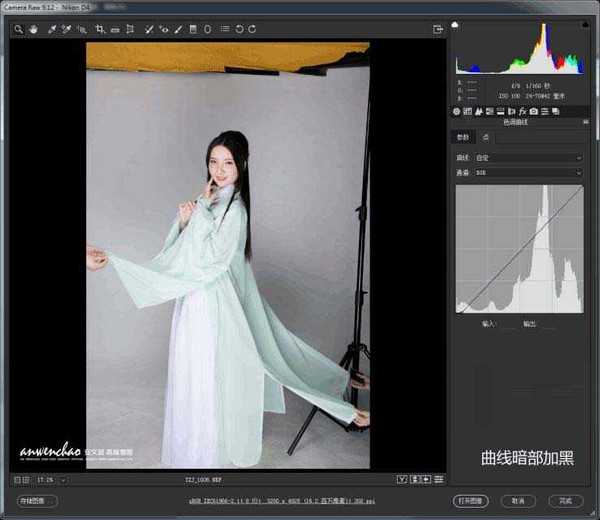
Task: Switch to the Point curve tab
Action: coord(485,138)
